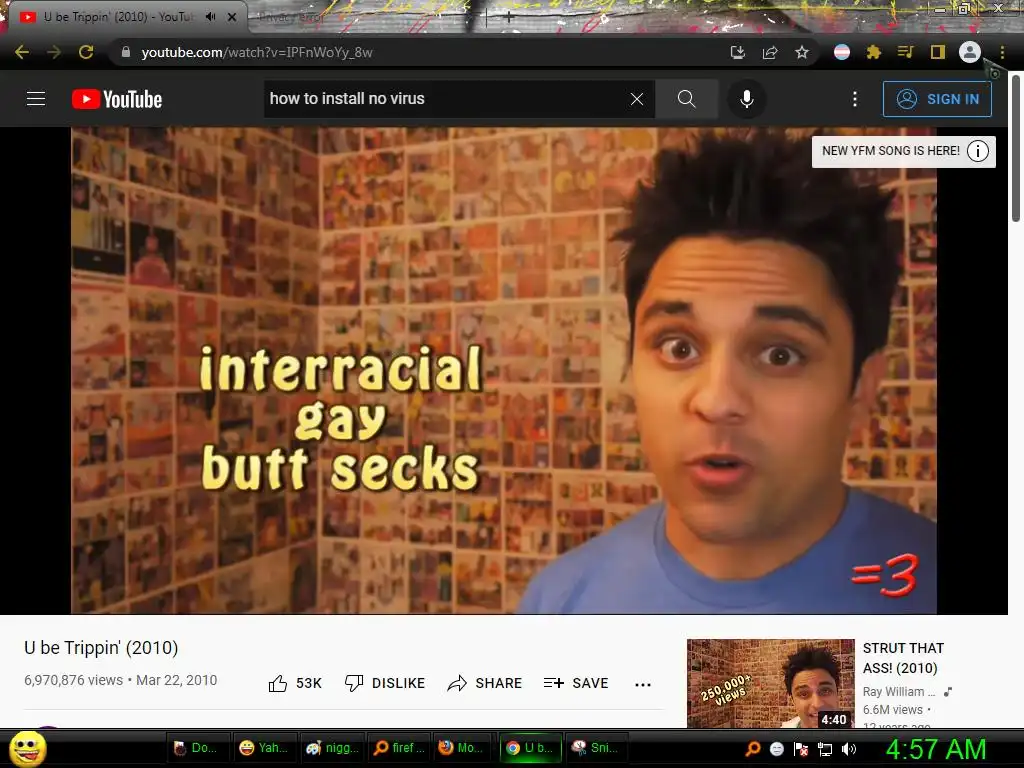Click the address bar URL
The height and width of the screenshot is (768, 1024).
(257, 52)
